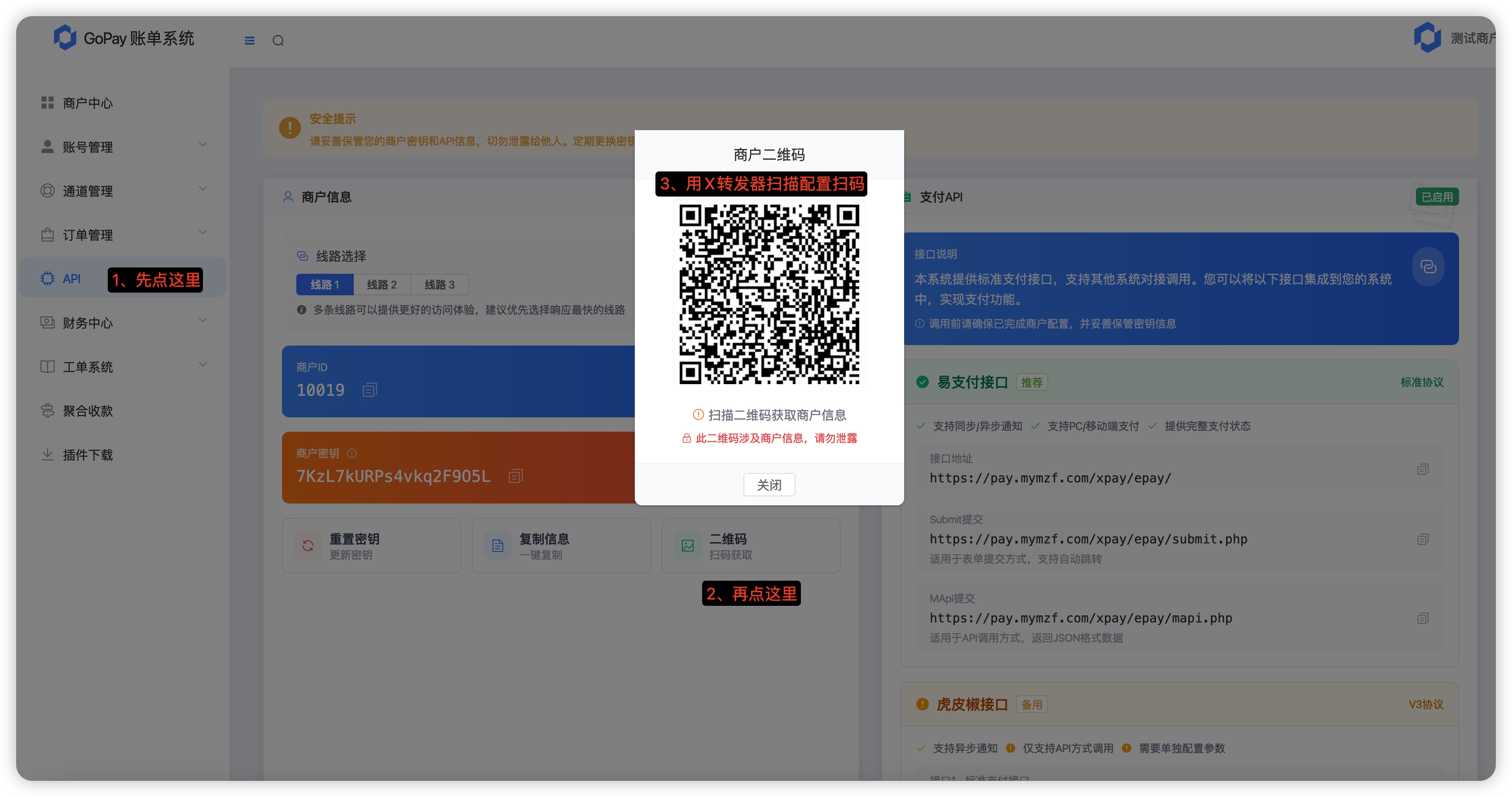Click the 聚合收款 icon
The height and width of the screenshot is (797, 1512).
tap(48, 410)
